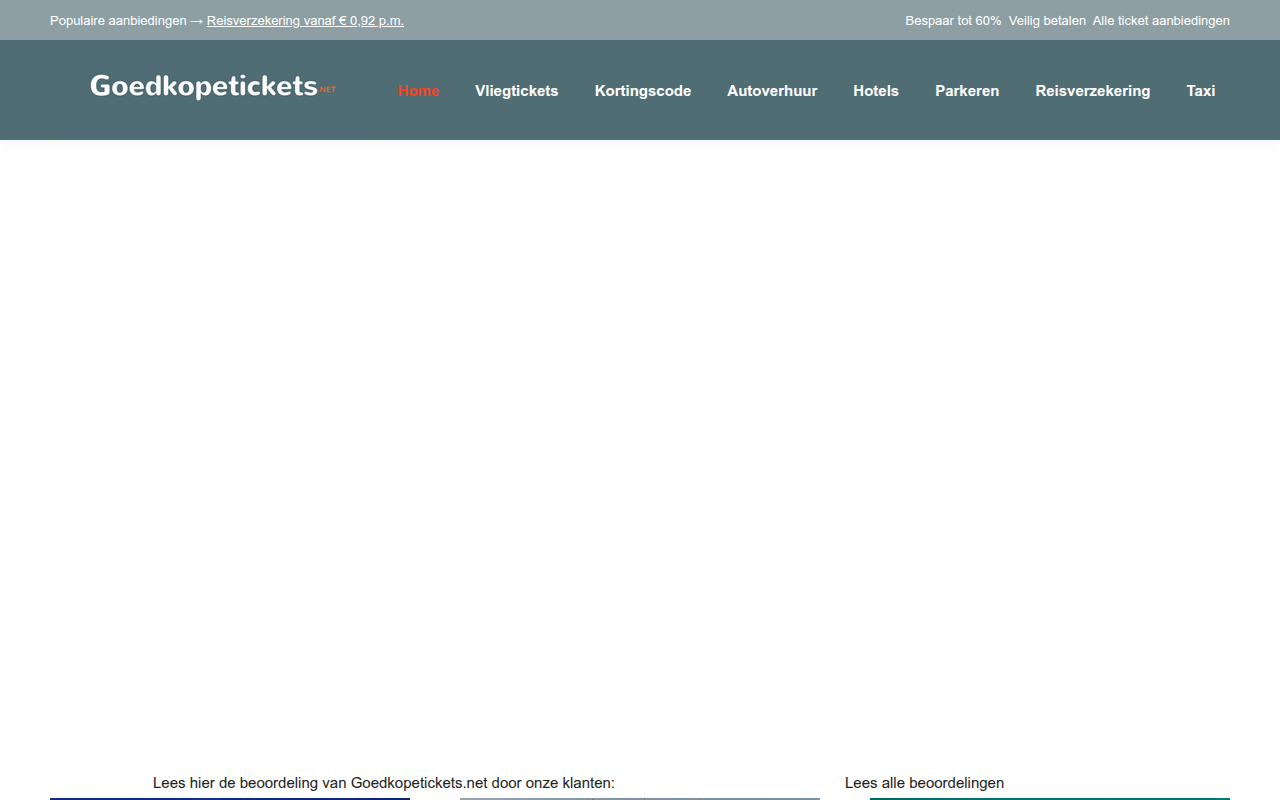Screen dimensions: 1280x800
Task: Follow the Reisverzekering vanaf € 0,92 p.m. link
Action: pos(305,21)
